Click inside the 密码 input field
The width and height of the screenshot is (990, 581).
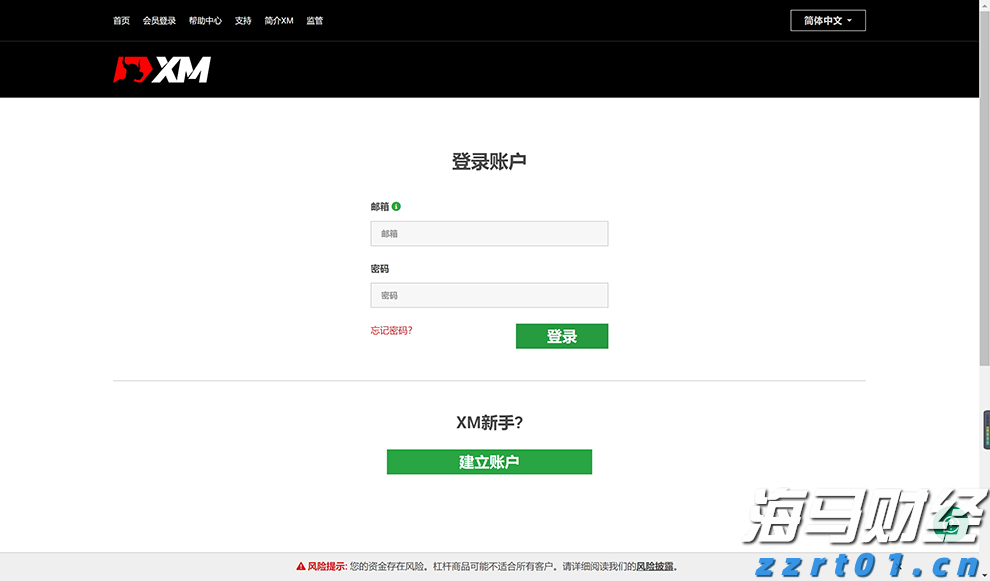pos(489,295)
